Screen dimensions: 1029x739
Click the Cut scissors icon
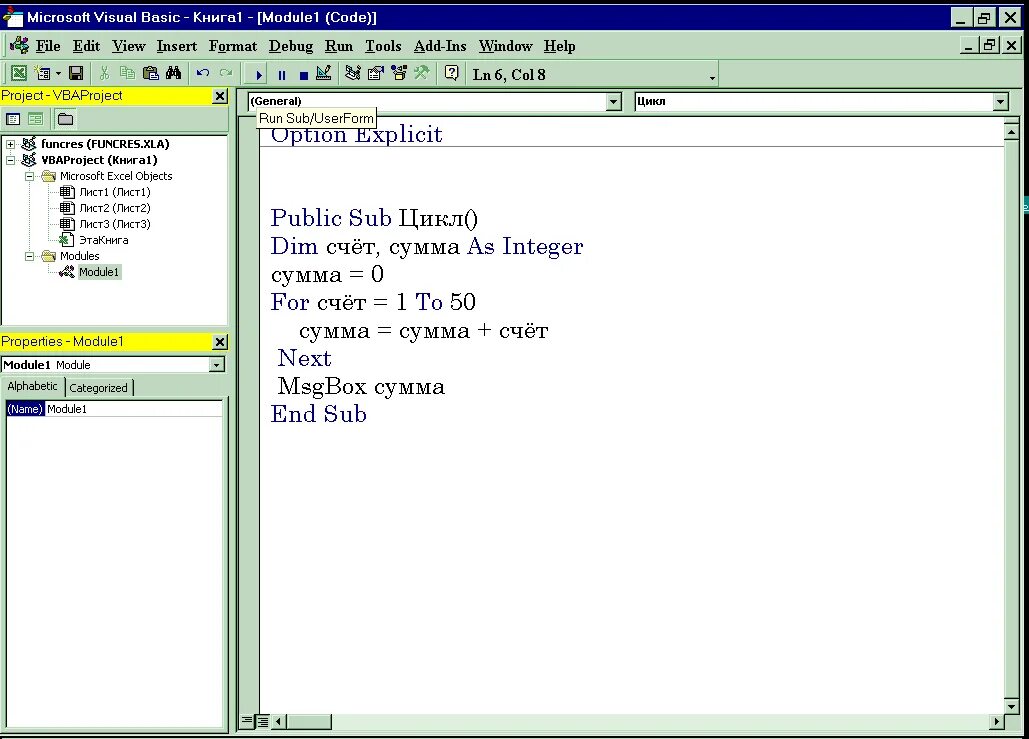[x=104, y=74]
